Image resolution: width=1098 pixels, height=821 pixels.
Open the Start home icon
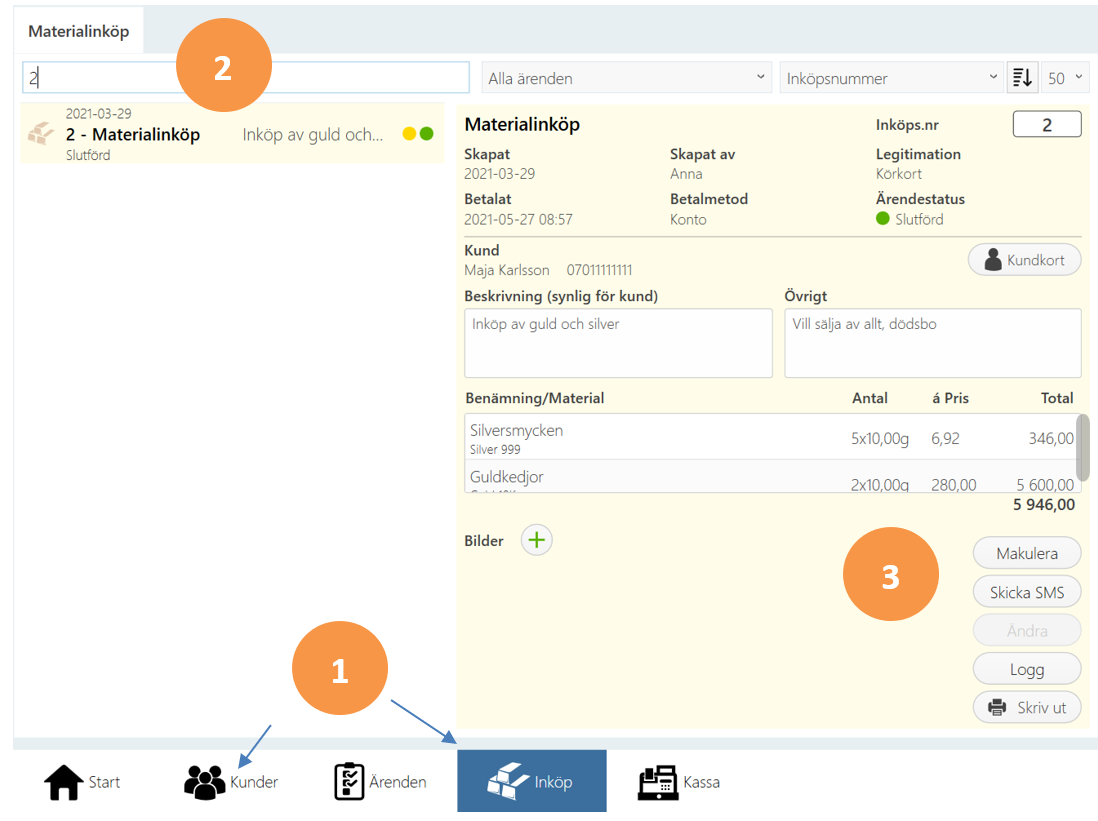pos(63,782)
